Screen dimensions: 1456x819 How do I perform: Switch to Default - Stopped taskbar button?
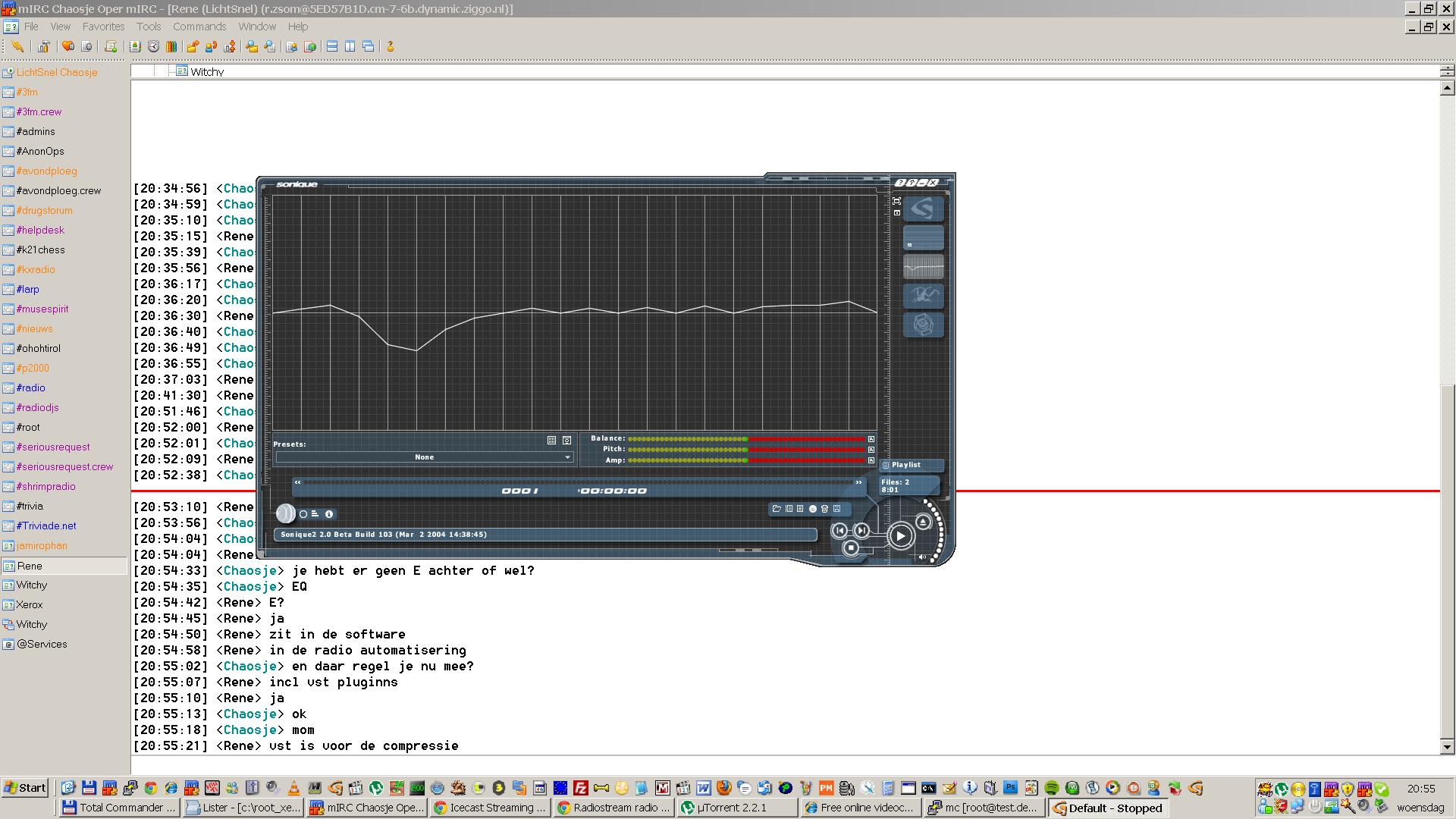[1107, 808]
